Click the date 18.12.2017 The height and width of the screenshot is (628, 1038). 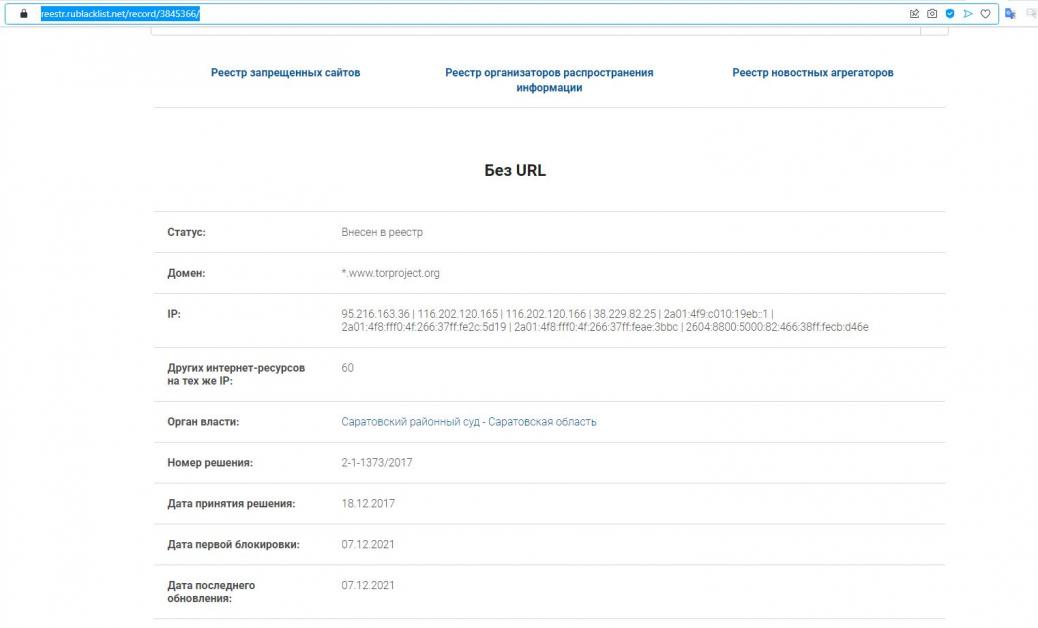(368, 504)
